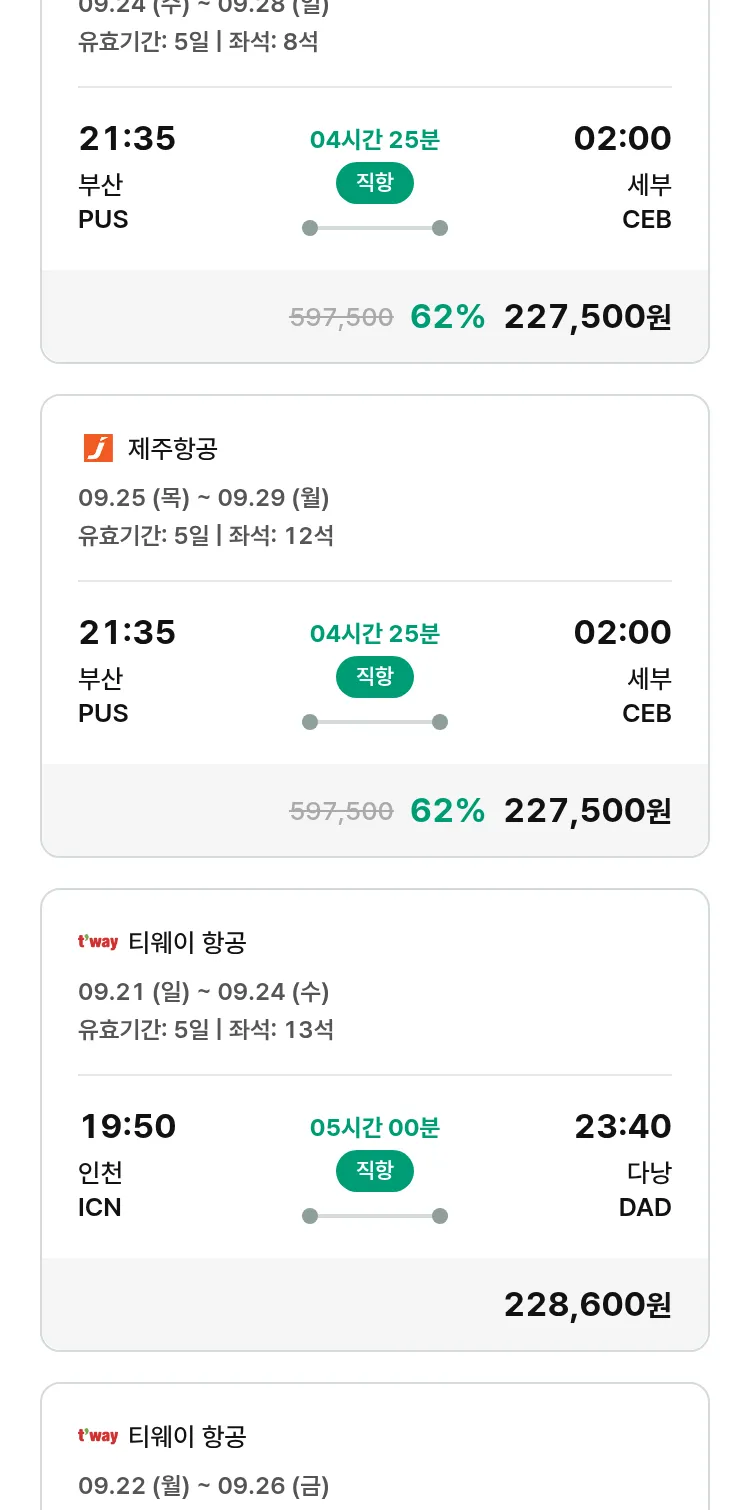Screen dimensions: 750x1510
Task: Choose the 227,500원 price on the 8석 card
Action: pyautogui.click(x=587, y=317)
